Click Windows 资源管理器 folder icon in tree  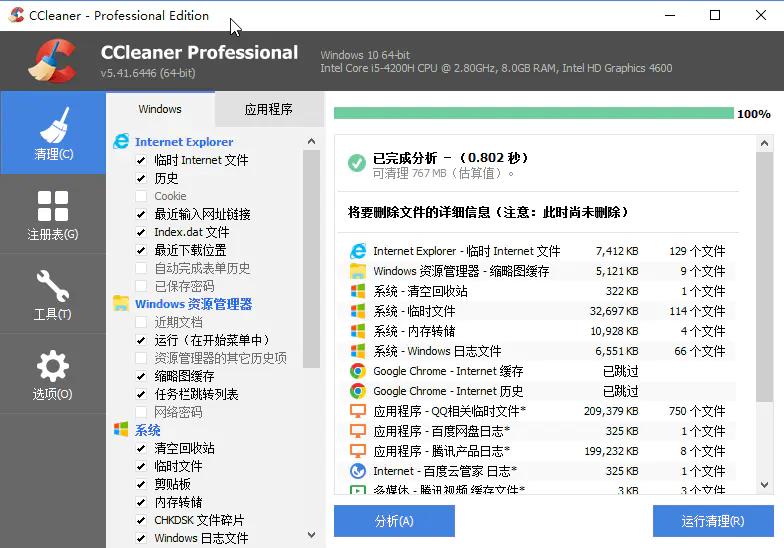click(x=121, y=304)
